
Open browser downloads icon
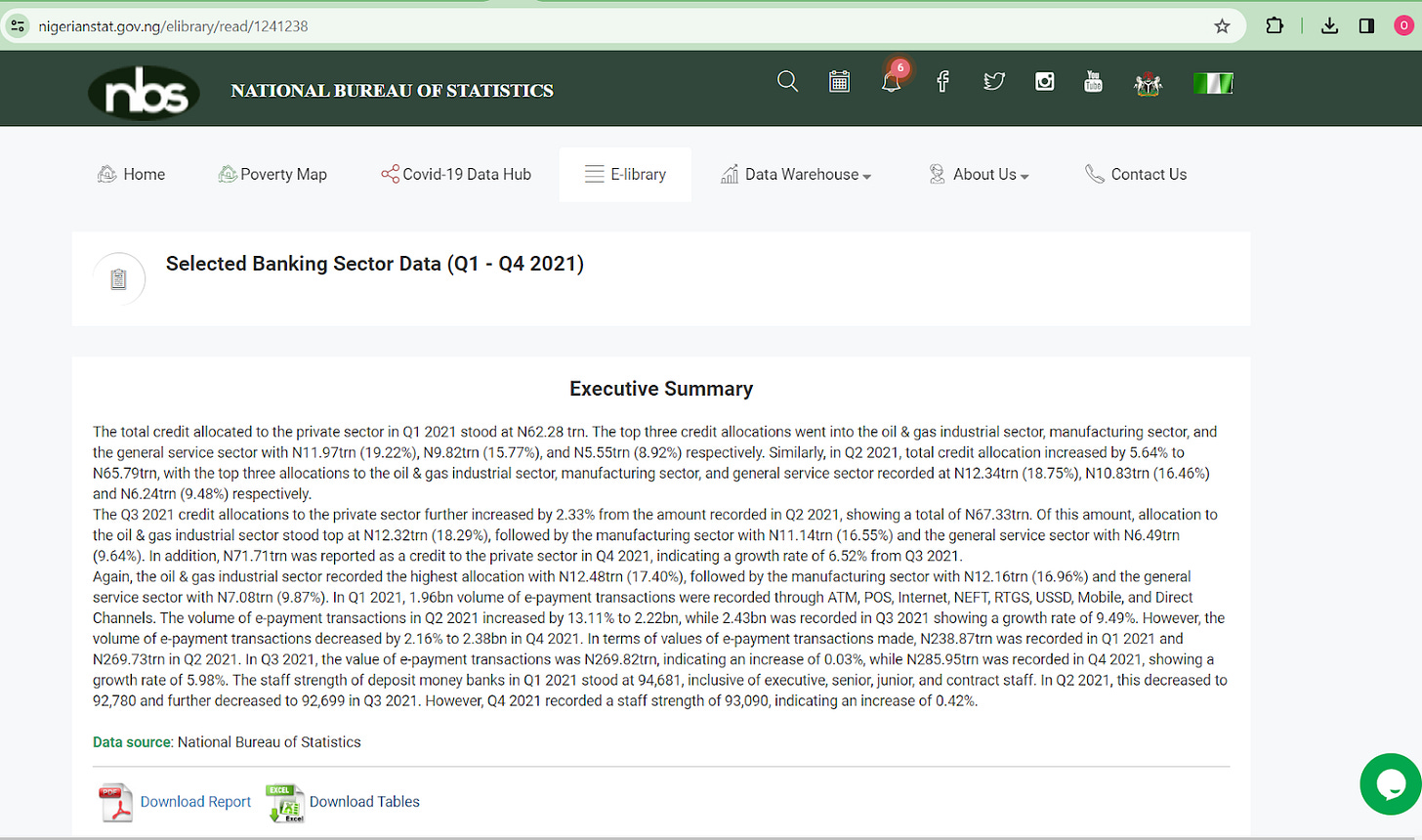[x=1329, y=26]
